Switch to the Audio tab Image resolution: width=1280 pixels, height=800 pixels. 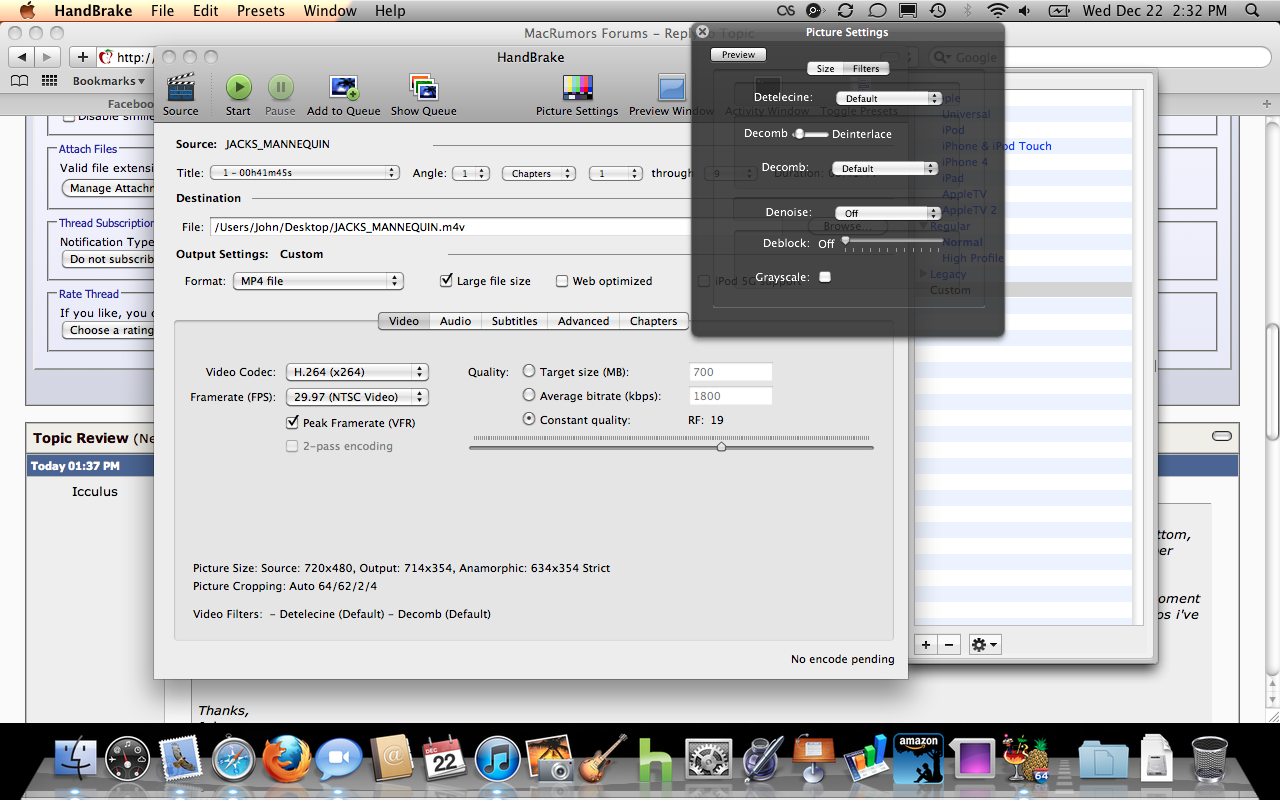pos(455,321)
